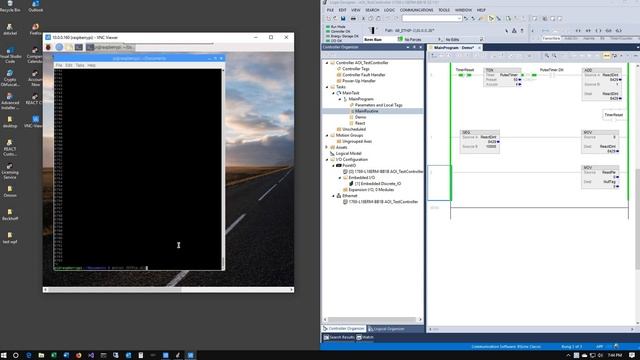This screenshot has width=640, height=360.
Task: Close the MainProgram - Demo tab
Action: [480, 48]
